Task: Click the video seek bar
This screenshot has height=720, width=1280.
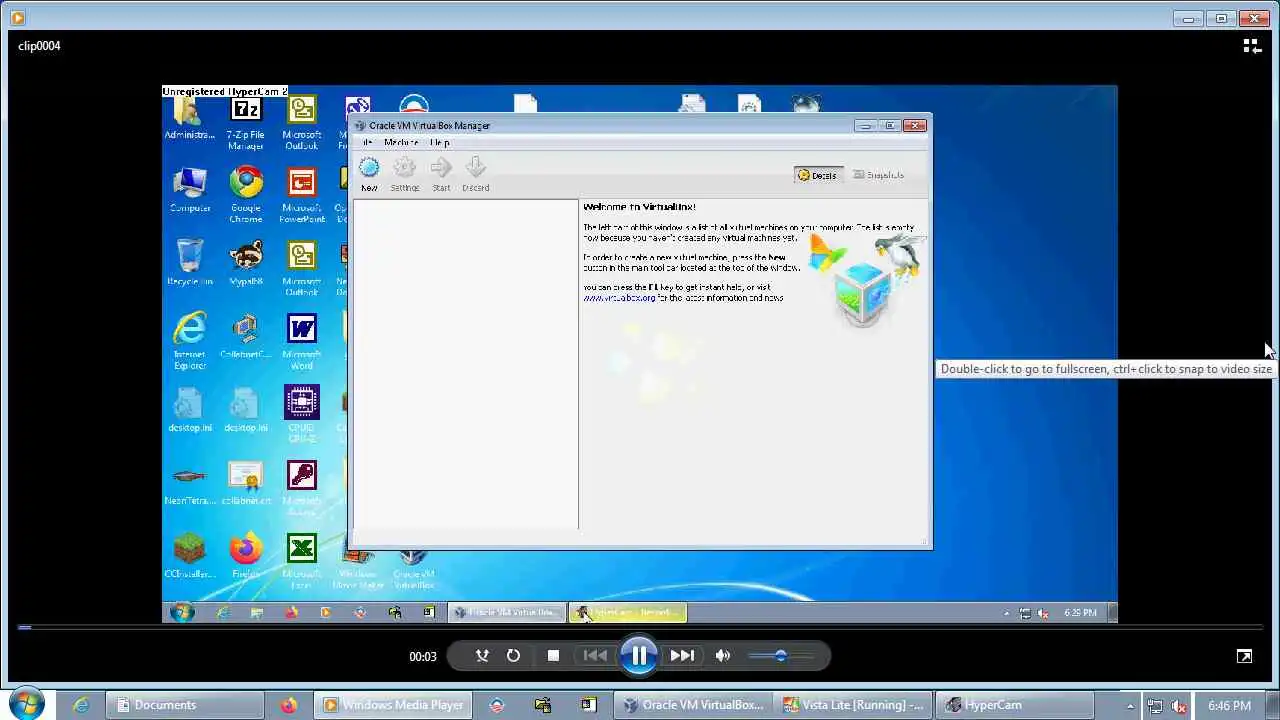Action: 640,628
